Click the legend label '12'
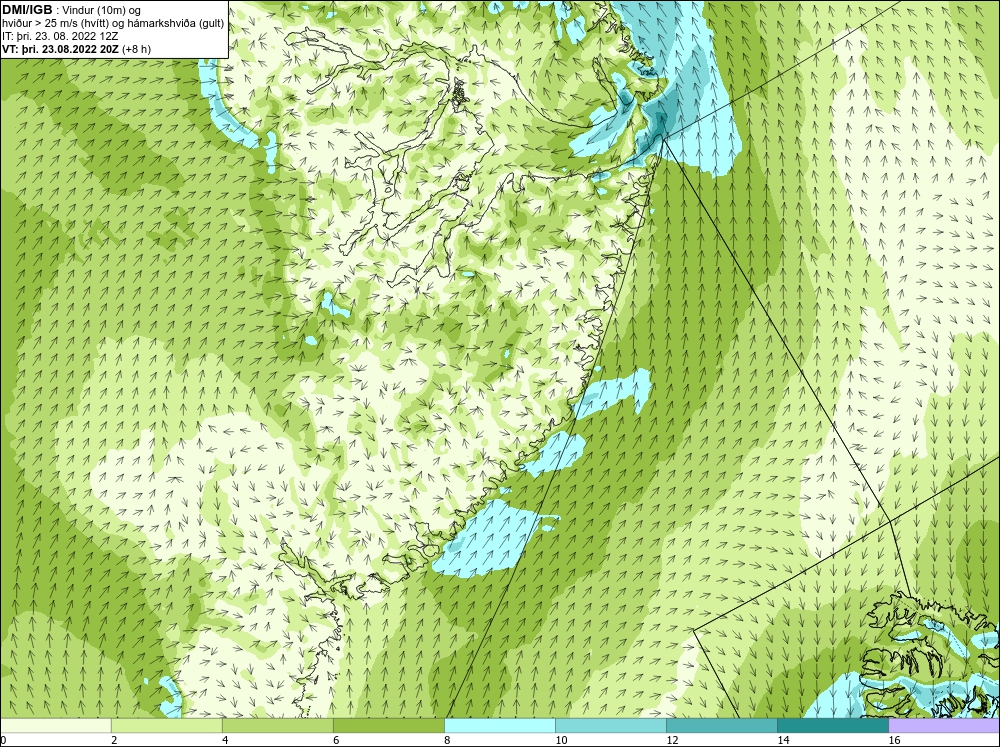This screenshot has width=1000, height=747. click(672, 740)
